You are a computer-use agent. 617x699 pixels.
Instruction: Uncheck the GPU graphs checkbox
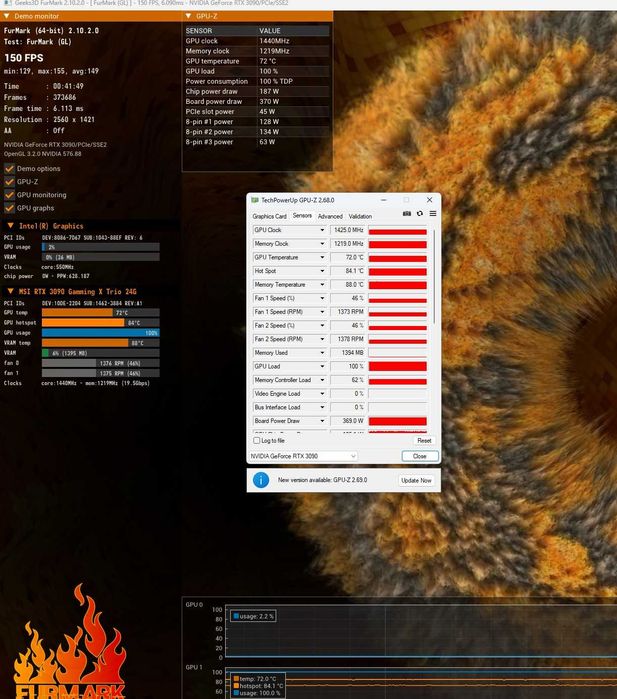click(9, 208)
